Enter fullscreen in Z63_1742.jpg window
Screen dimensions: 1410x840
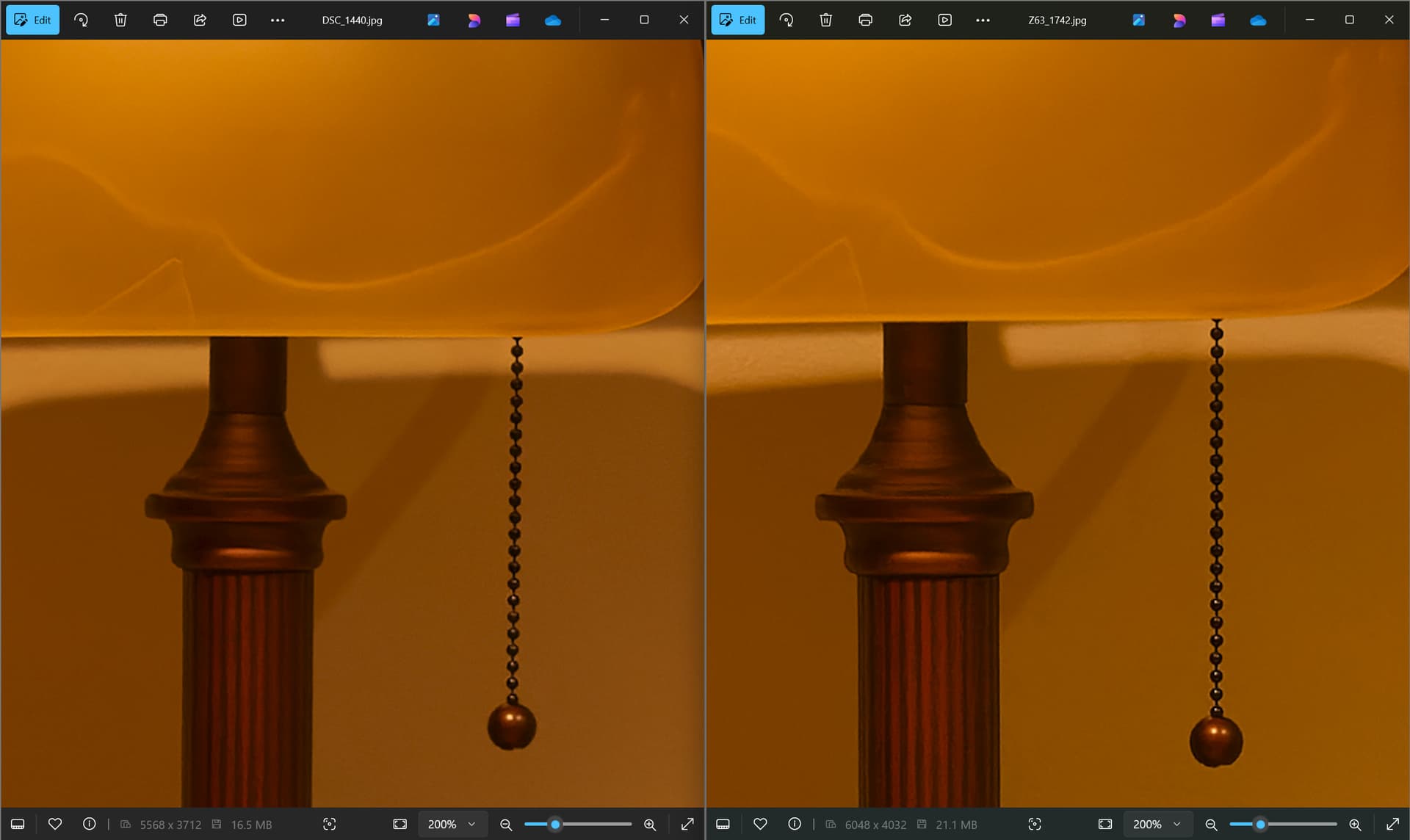click(1392, 824)
